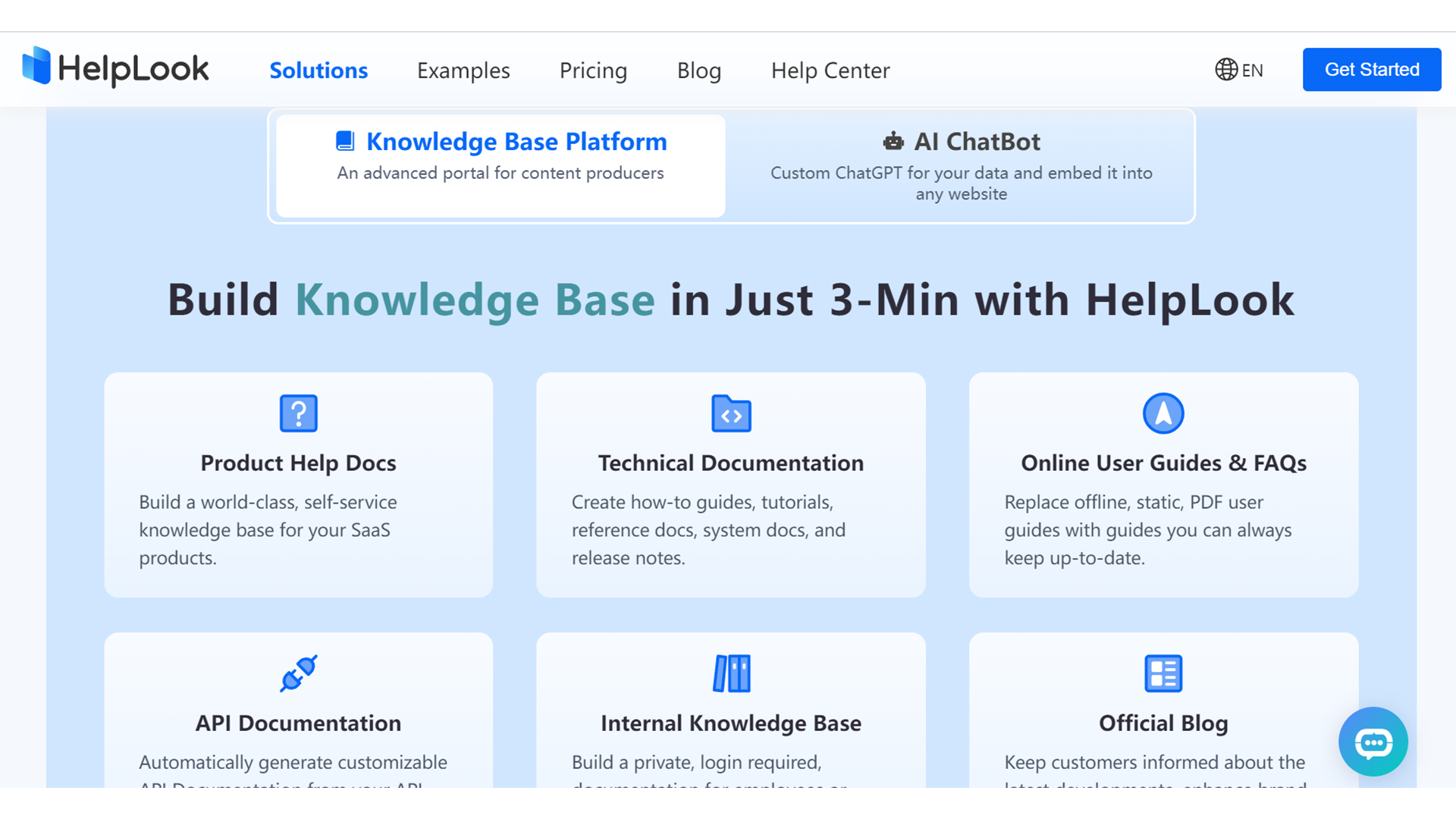
Task: Open the Blog navigation link
Action: tap(698, 71)
